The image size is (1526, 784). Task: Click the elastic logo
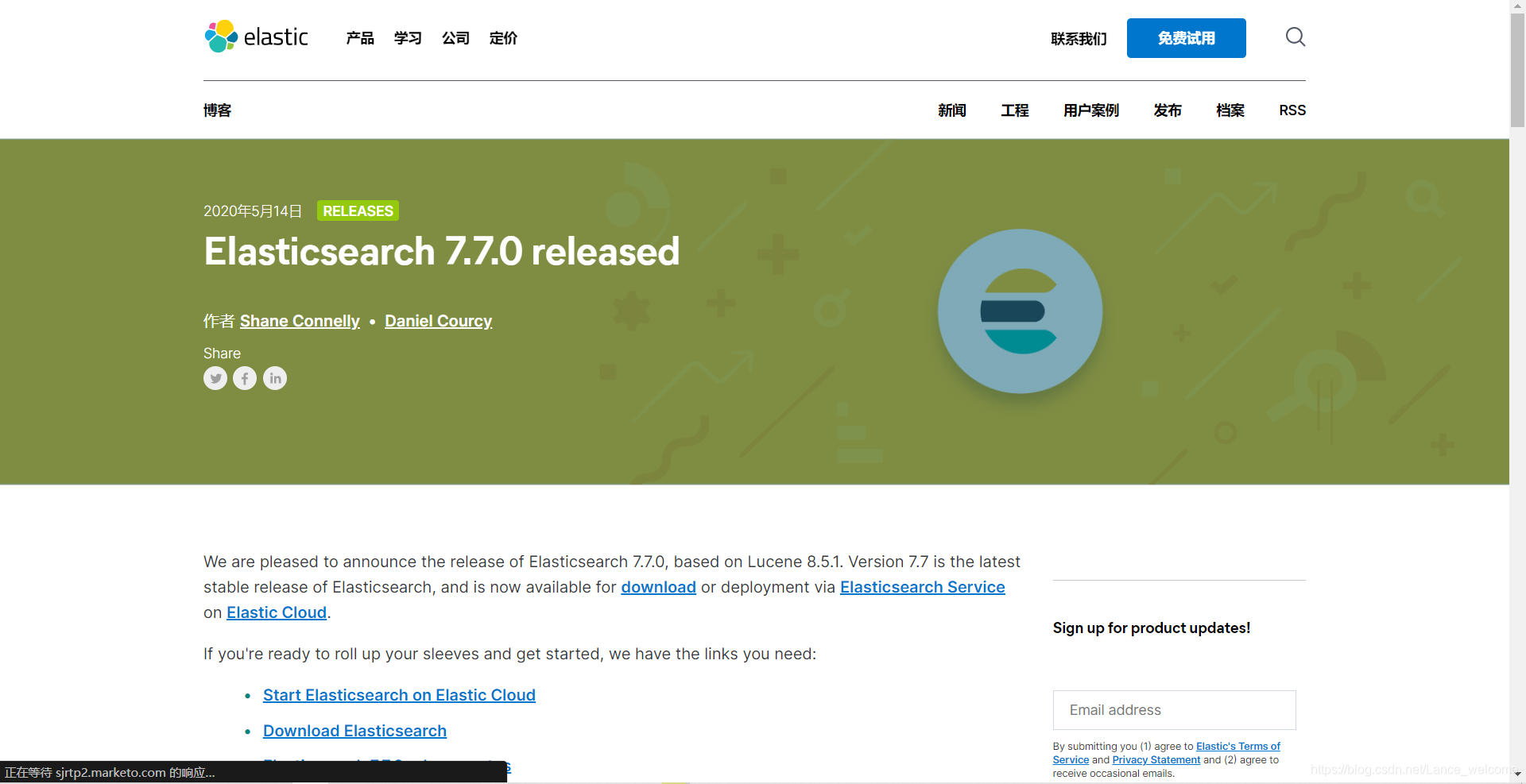[x=256, y=36]
